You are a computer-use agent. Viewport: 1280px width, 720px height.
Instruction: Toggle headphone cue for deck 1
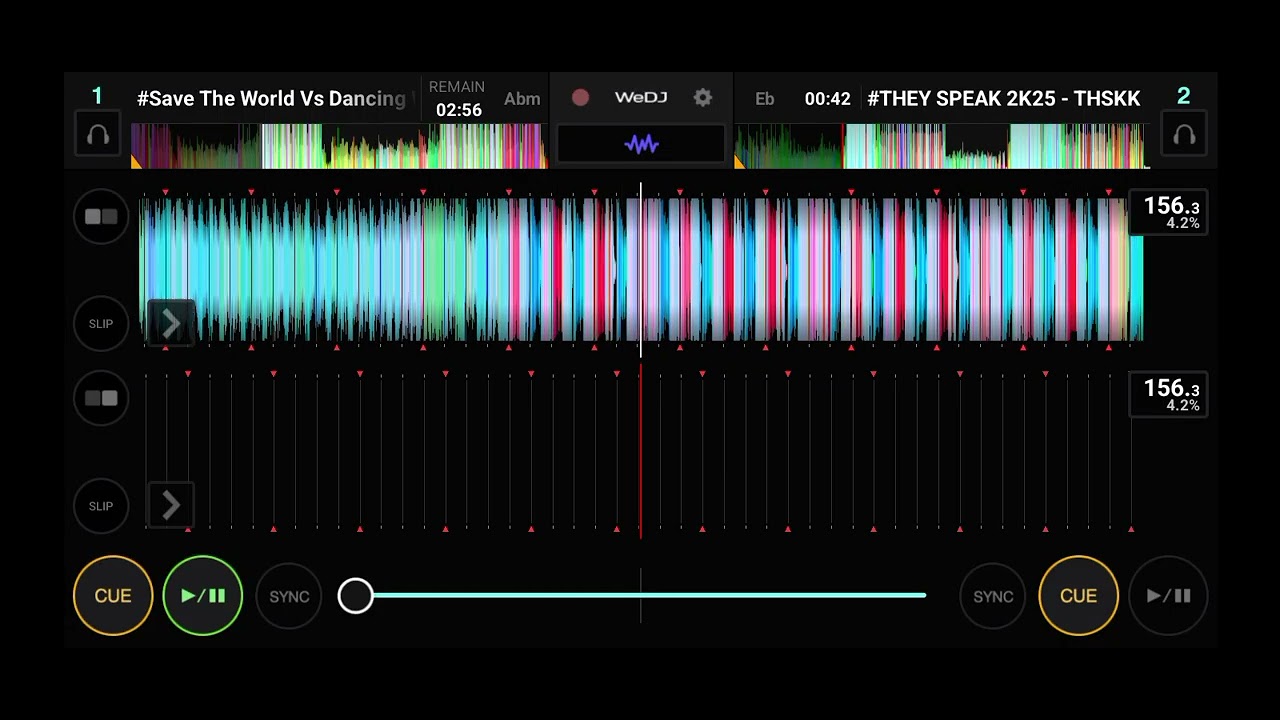[x=98, y=135]
